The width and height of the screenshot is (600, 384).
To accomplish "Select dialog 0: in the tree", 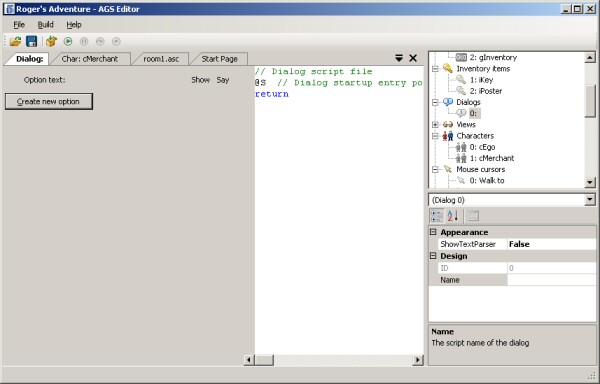I will tap(473, 113).
